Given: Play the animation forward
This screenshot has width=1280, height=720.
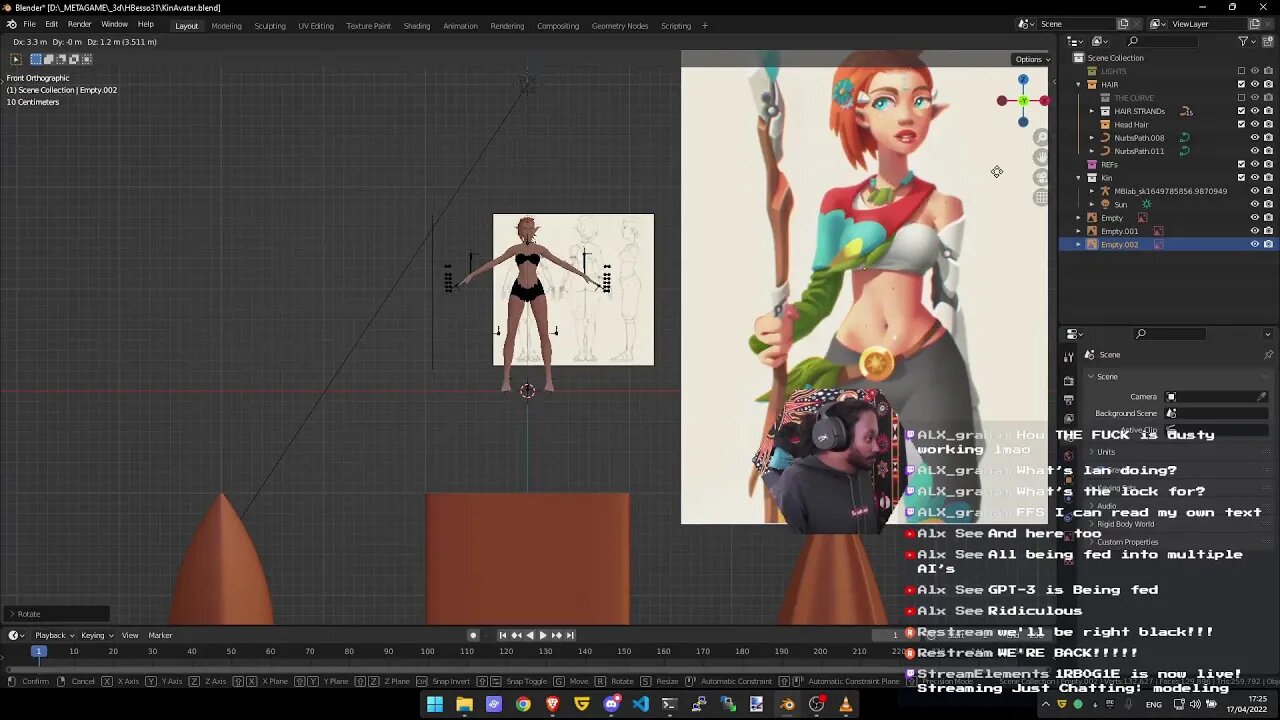Looking at the screenshot, I should pos(543,635).
